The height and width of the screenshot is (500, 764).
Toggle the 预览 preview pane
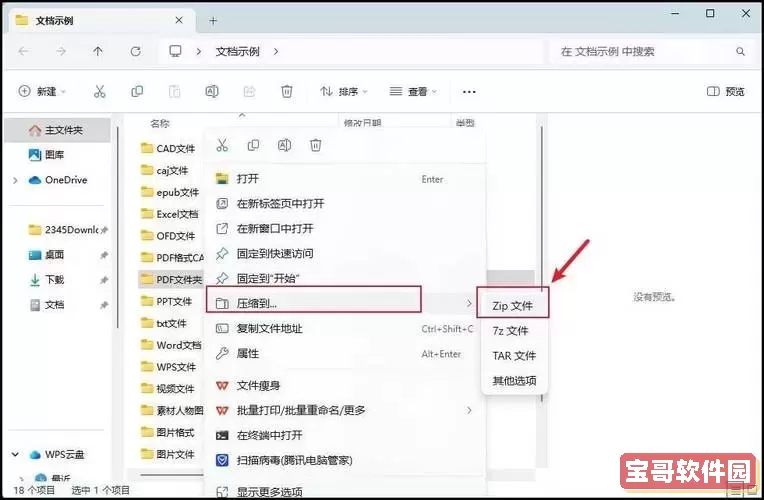click(726, 91)
